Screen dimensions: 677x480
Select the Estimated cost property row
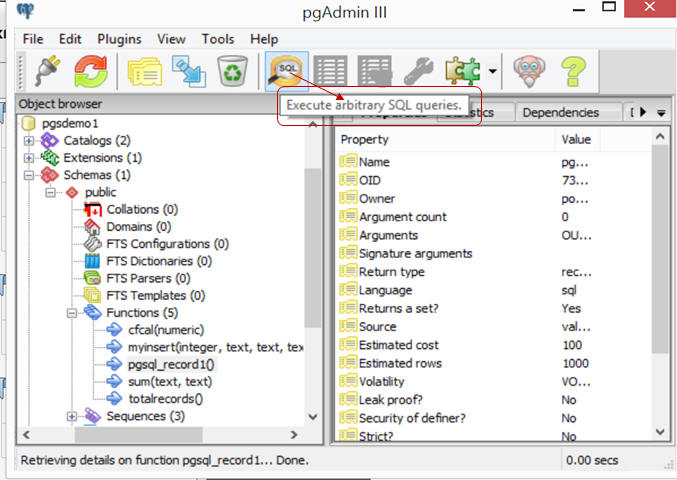click(x=496, y=345)
